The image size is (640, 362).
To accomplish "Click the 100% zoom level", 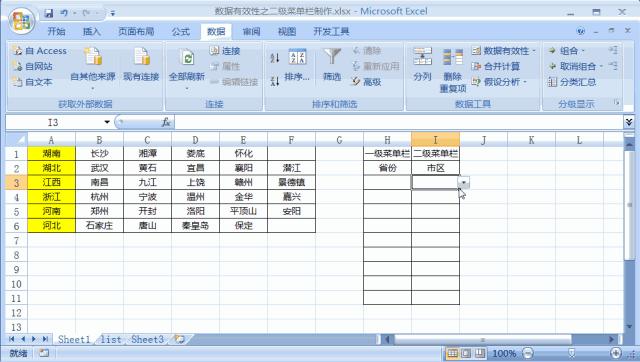I will coord(504,353).
